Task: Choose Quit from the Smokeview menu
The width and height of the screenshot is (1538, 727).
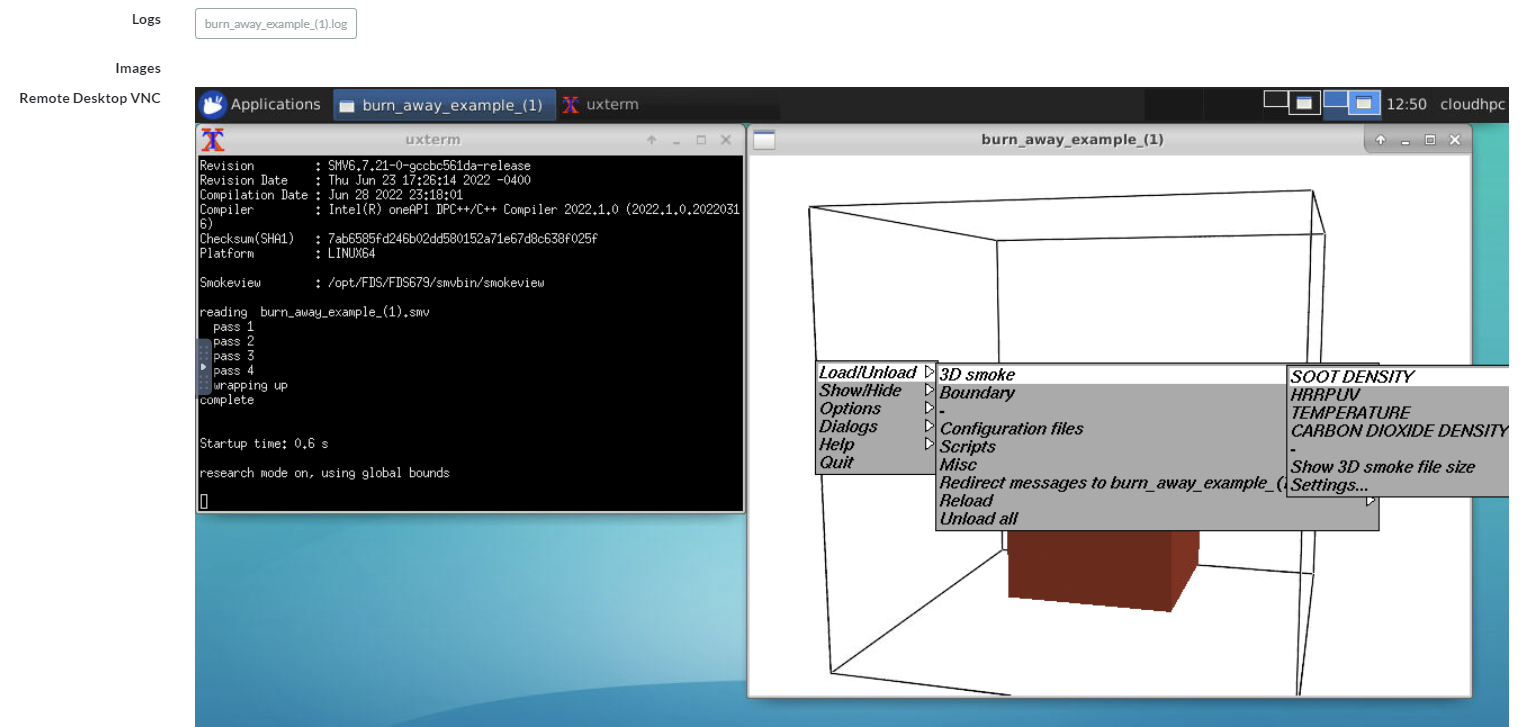Action: [838, 462]
